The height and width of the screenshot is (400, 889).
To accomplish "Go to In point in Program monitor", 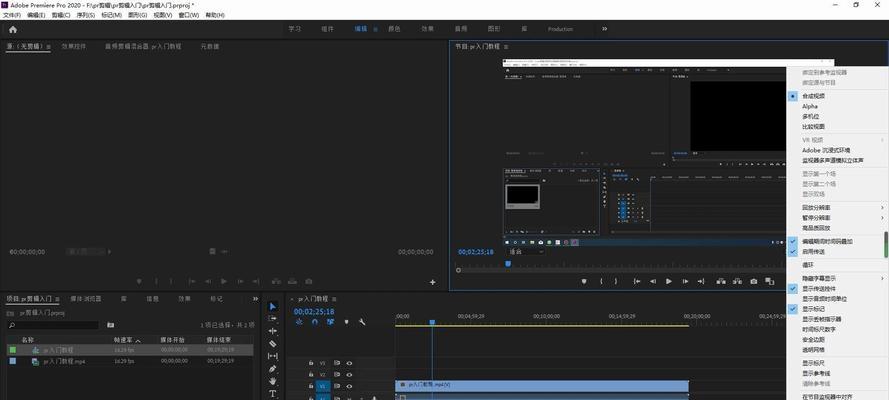I will pos(637,281).
